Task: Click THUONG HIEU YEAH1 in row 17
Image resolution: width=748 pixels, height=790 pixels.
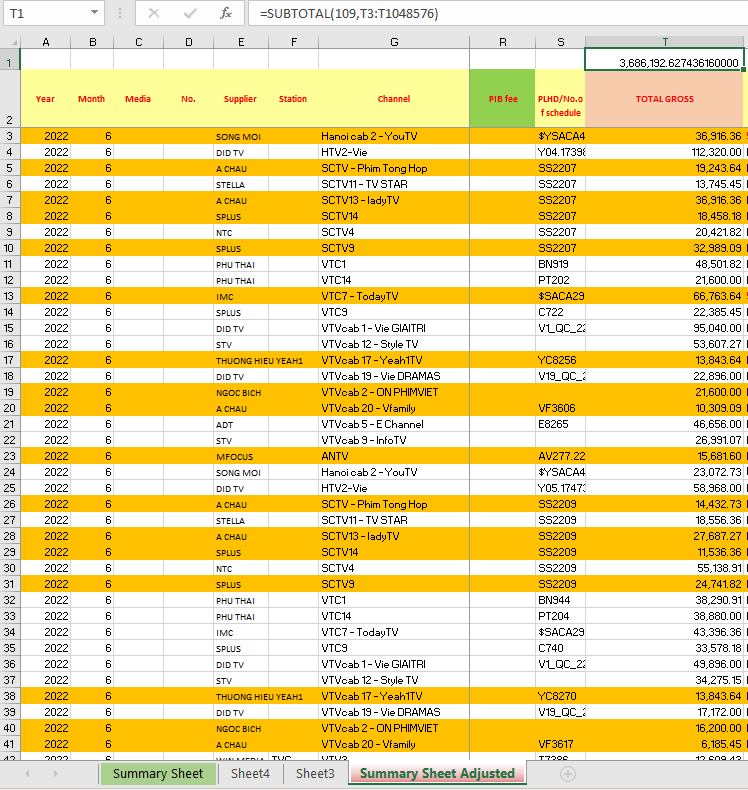Action: pos(259,360)
